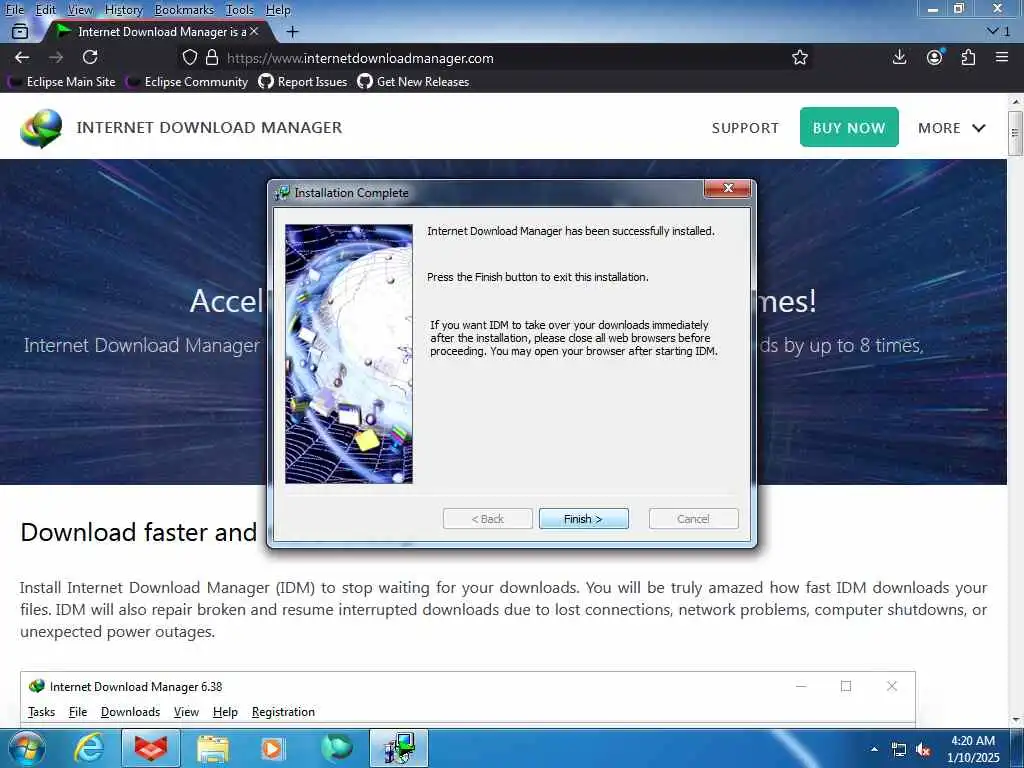Open the extensions puzzle icon
The width and height of the screenshot is (1024, 768).
click(x=968, y=57)
